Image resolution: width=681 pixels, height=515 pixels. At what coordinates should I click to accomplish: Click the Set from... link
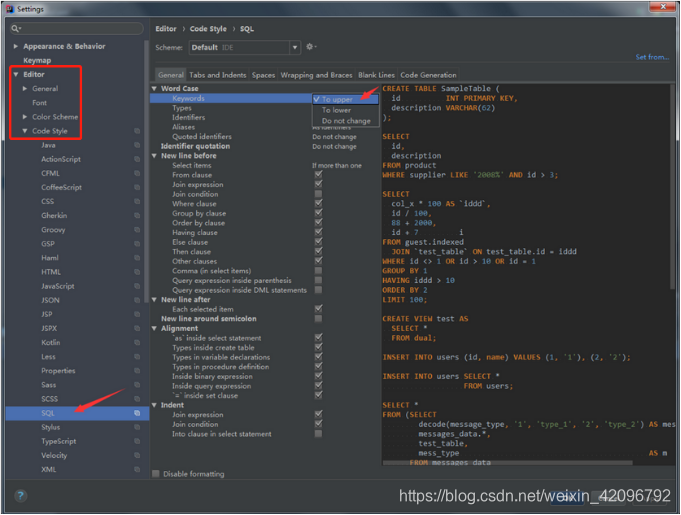(652, 57)
